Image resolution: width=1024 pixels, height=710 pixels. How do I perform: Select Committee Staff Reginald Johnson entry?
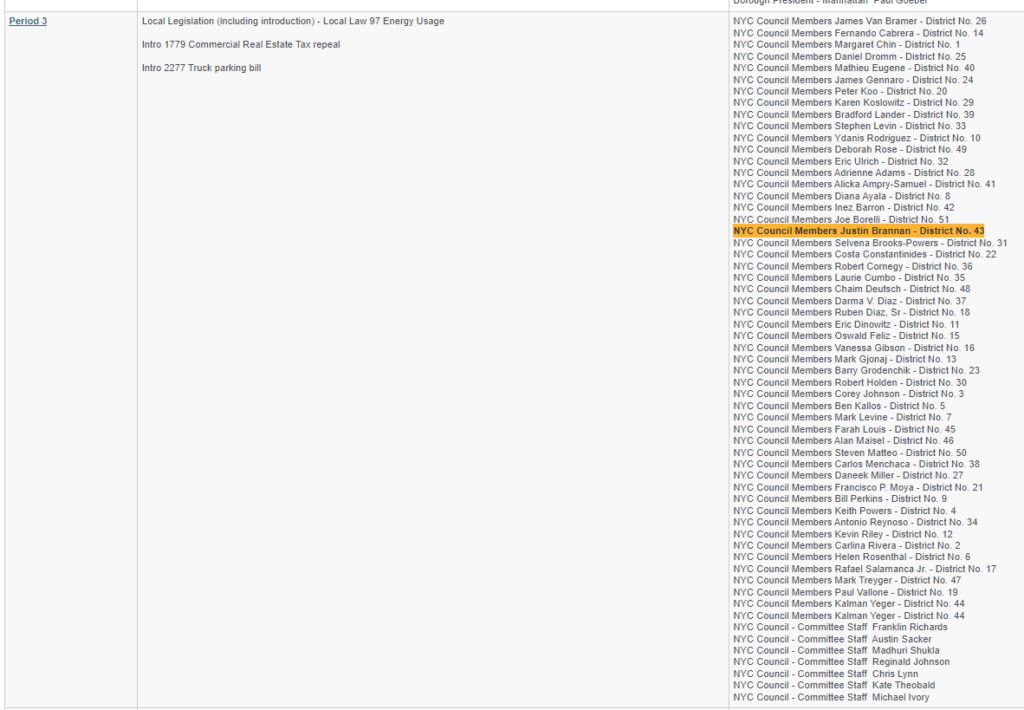(841, 662)
